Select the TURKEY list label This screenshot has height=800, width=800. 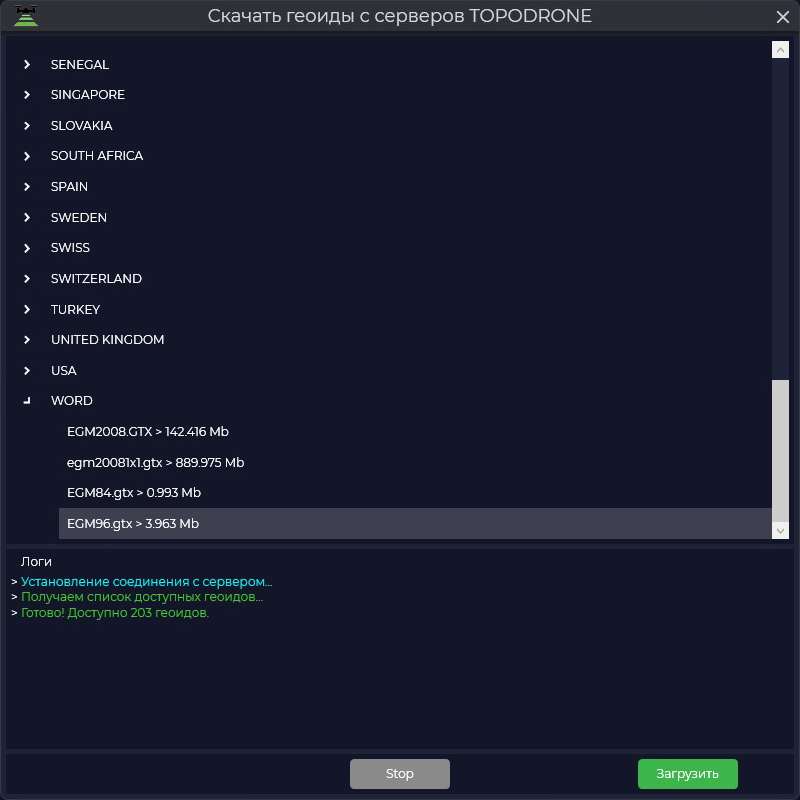pos(76,310)
